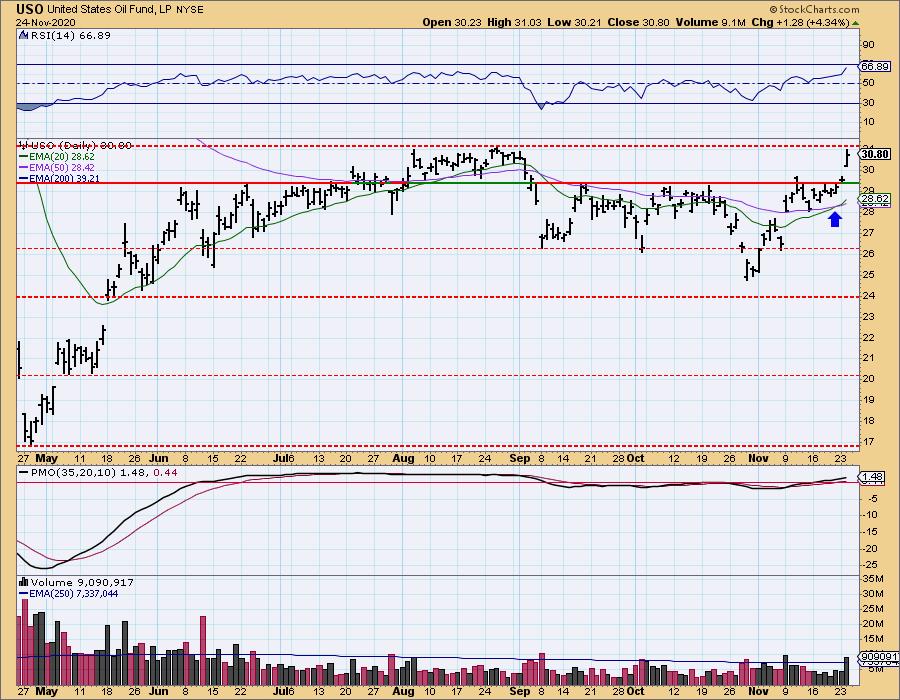Screen dimensions: 900x700
Task: Click the -25 level on PMO axis
Action: (x=870, y=565)
